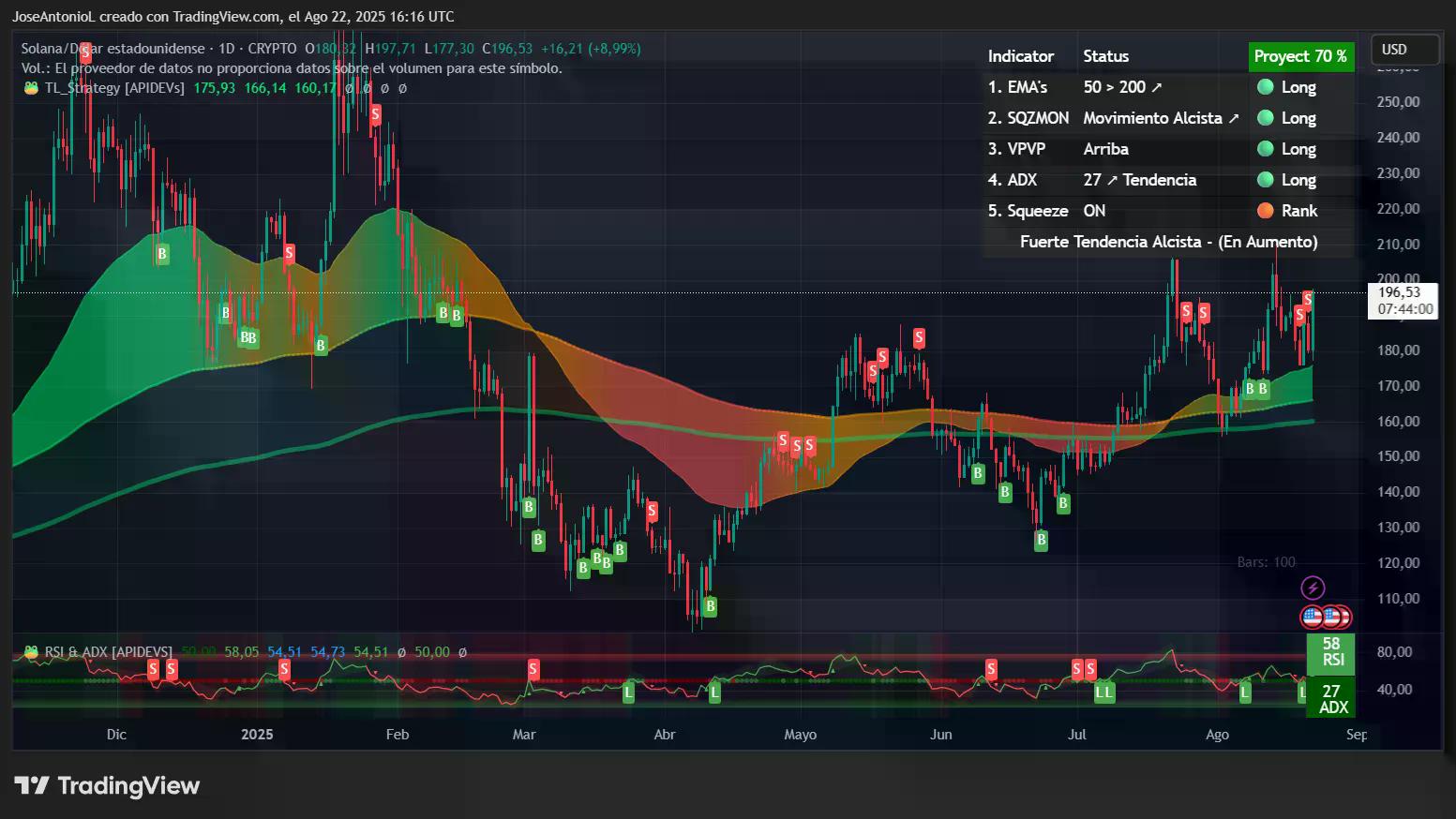
Task: Click the 'Arriba' status cell
Action: [1106, 149]
